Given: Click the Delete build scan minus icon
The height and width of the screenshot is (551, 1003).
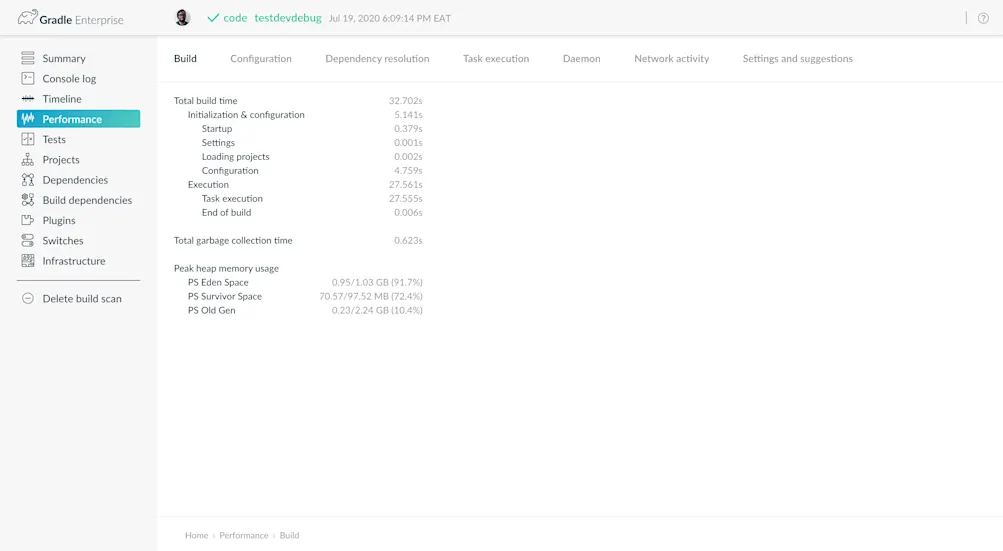Looking at the screenshot, I should click(x=28, y=298).
